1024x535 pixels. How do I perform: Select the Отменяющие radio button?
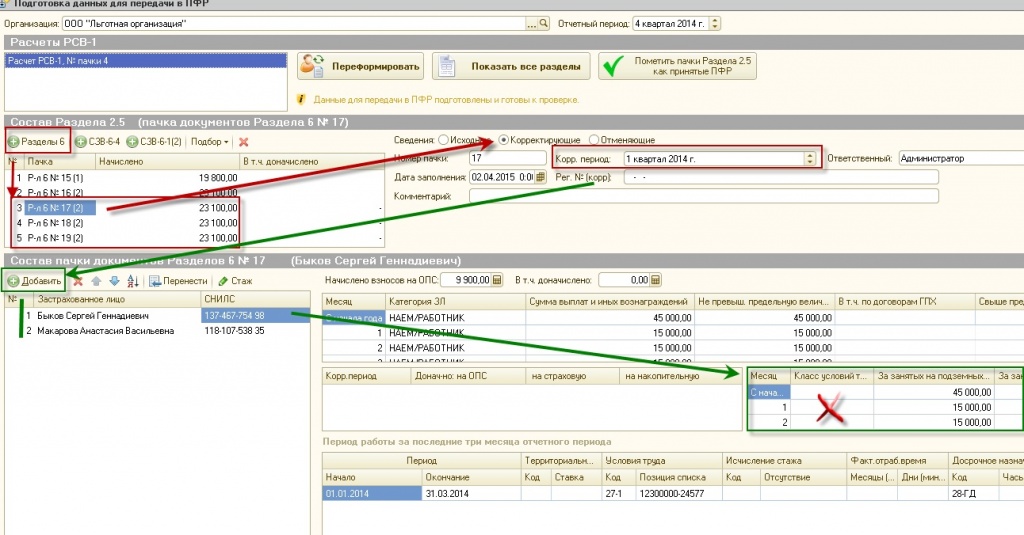[594, 140]
